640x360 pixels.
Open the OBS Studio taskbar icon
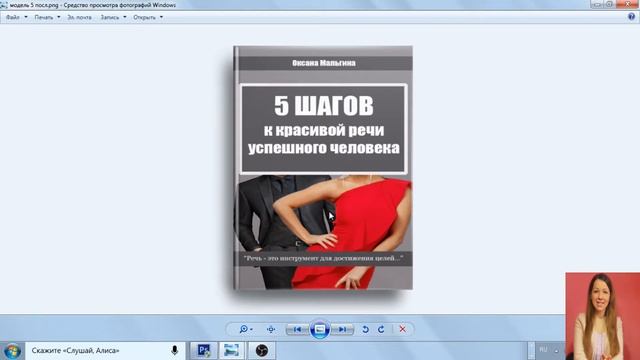pyautogui.click(x=262, y=351)
